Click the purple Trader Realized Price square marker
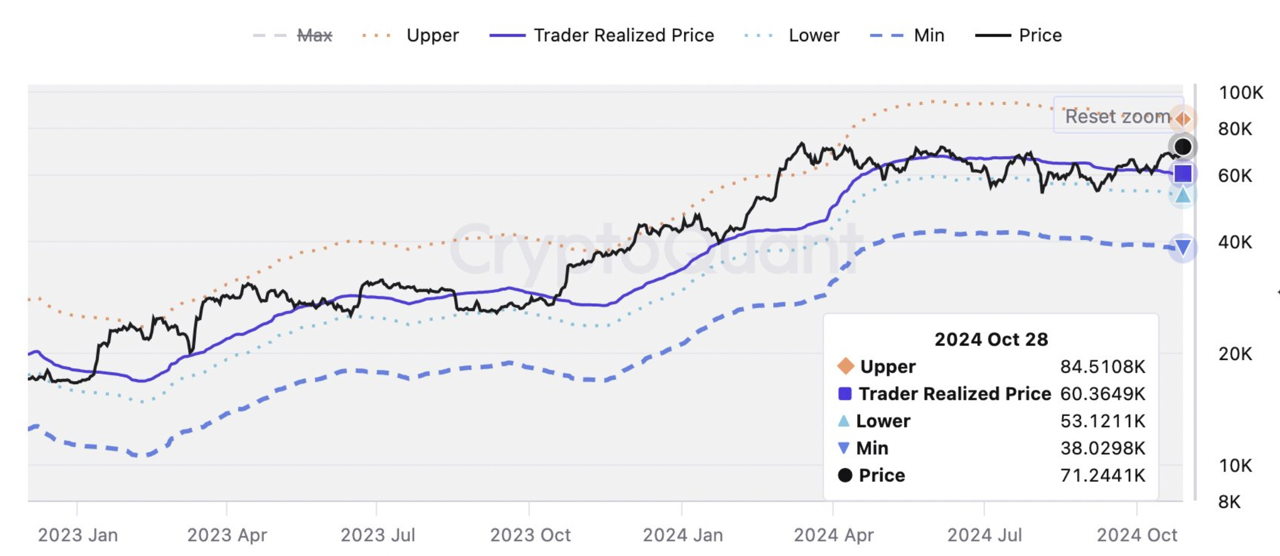This screenshot has width=1280, height=556. [x=1183, y=174]
